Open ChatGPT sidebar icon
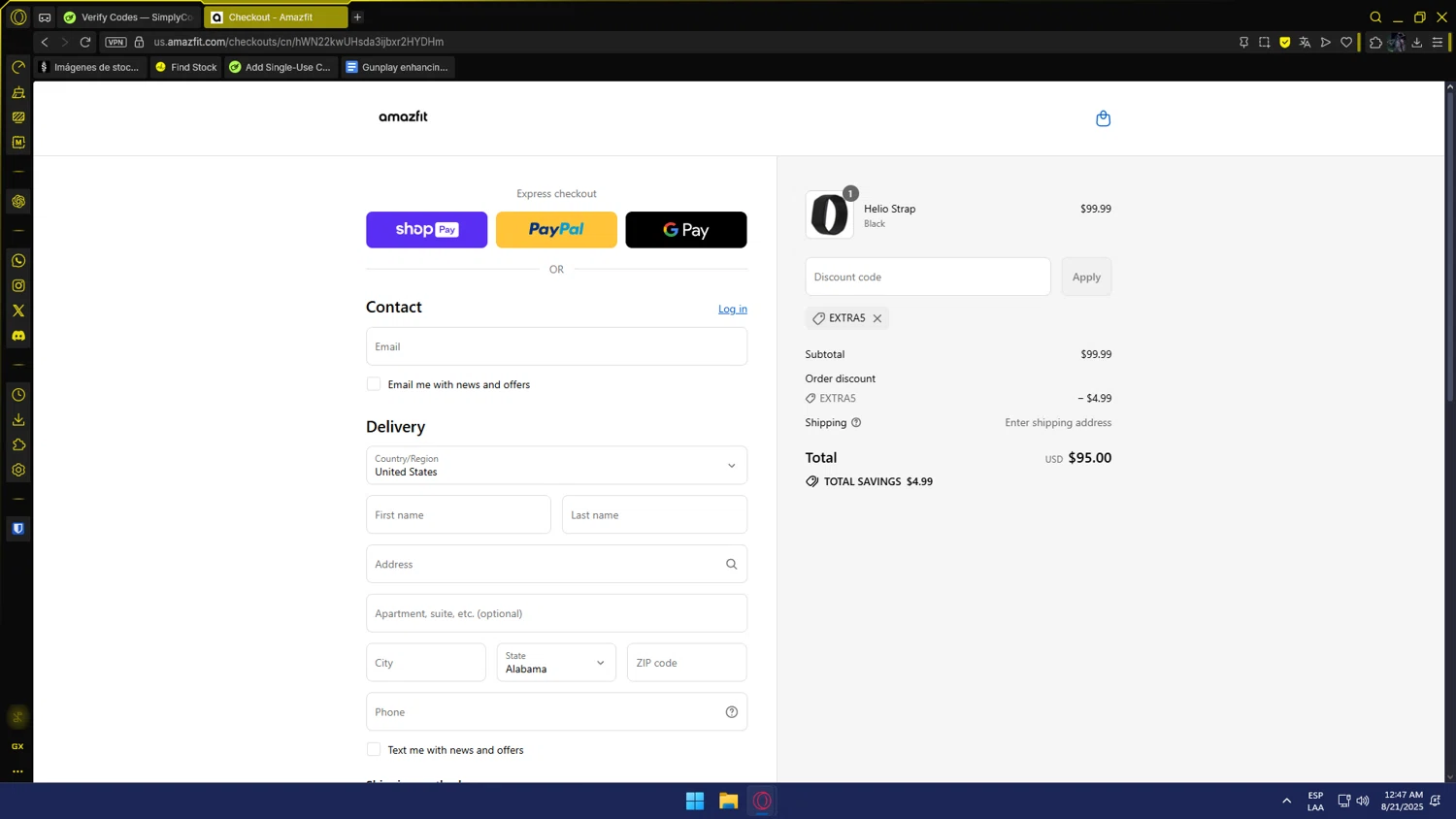Viewport: 1456px width, 819px height. (x=18, y=202)
